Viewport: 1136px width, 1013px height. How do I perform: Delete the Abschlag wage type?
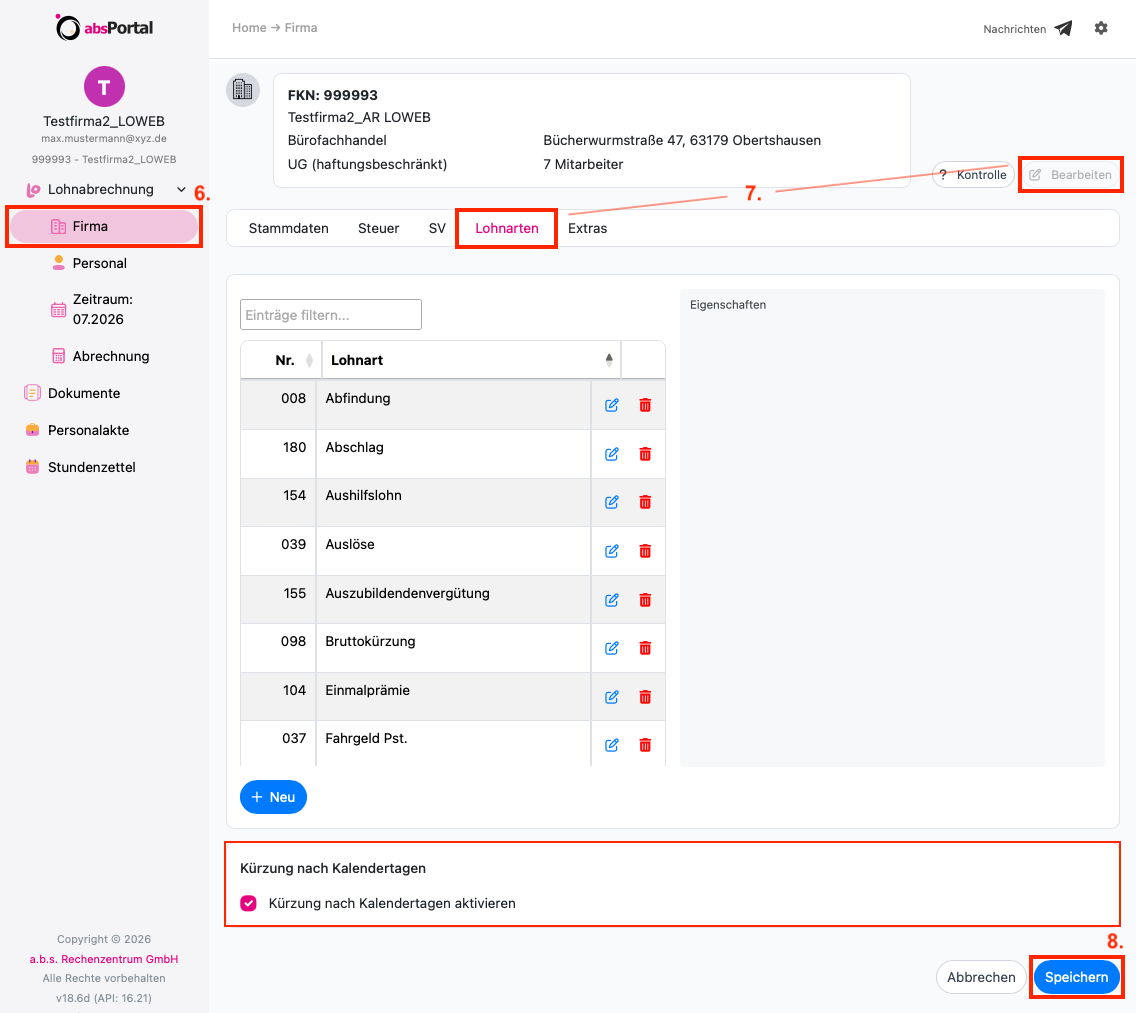(x=645, y=454)
